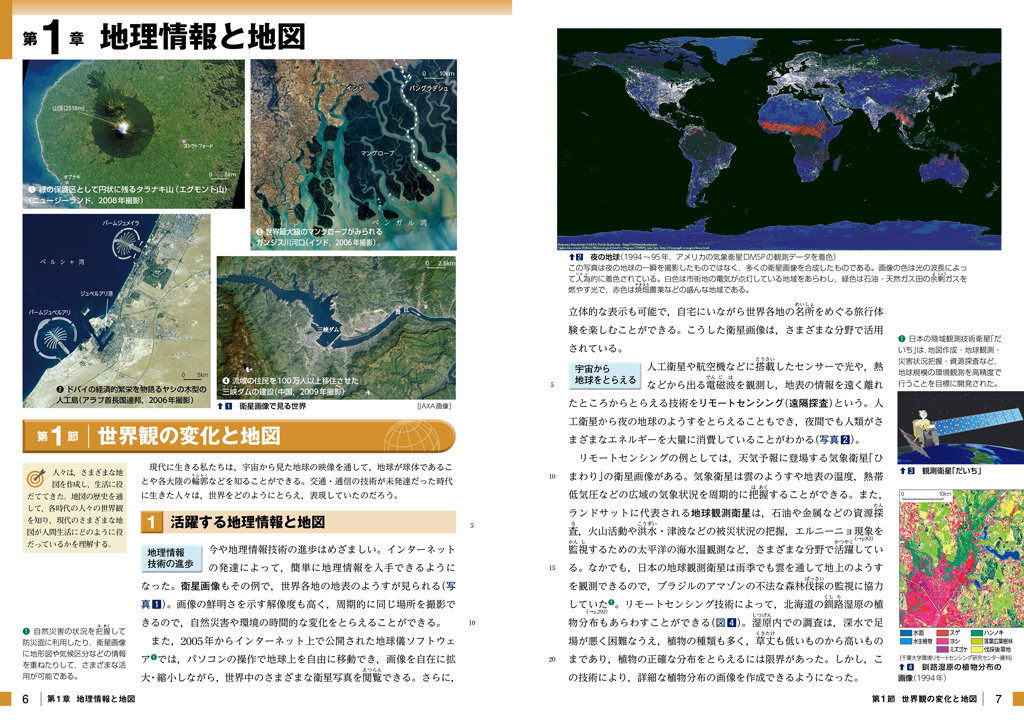This screenshot has height=723, width=1024.
Task: Click the chapter title 地理情報と地図
Action: click(x=202, y=37)
